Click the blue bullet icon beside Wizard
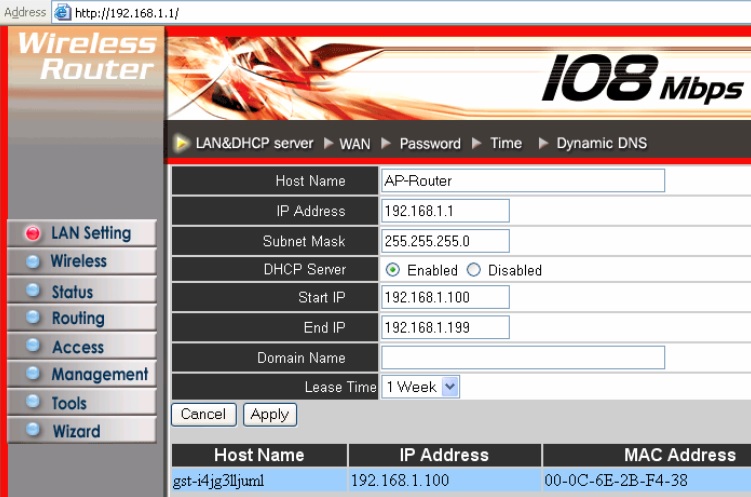This screenshot has height=497, width=751. 33,429
